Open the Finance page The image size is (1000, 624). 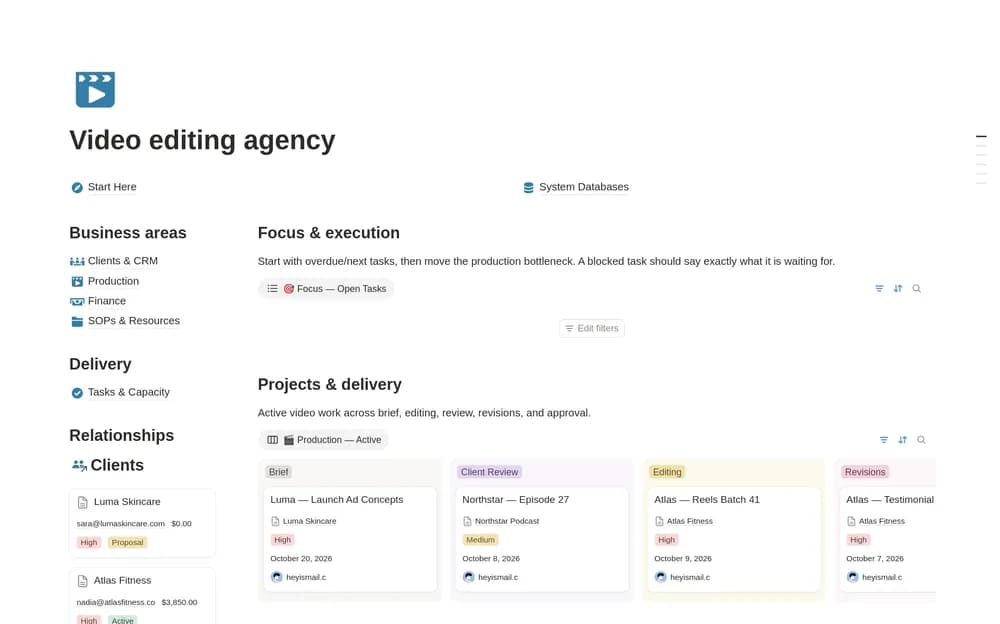[107, 301]
